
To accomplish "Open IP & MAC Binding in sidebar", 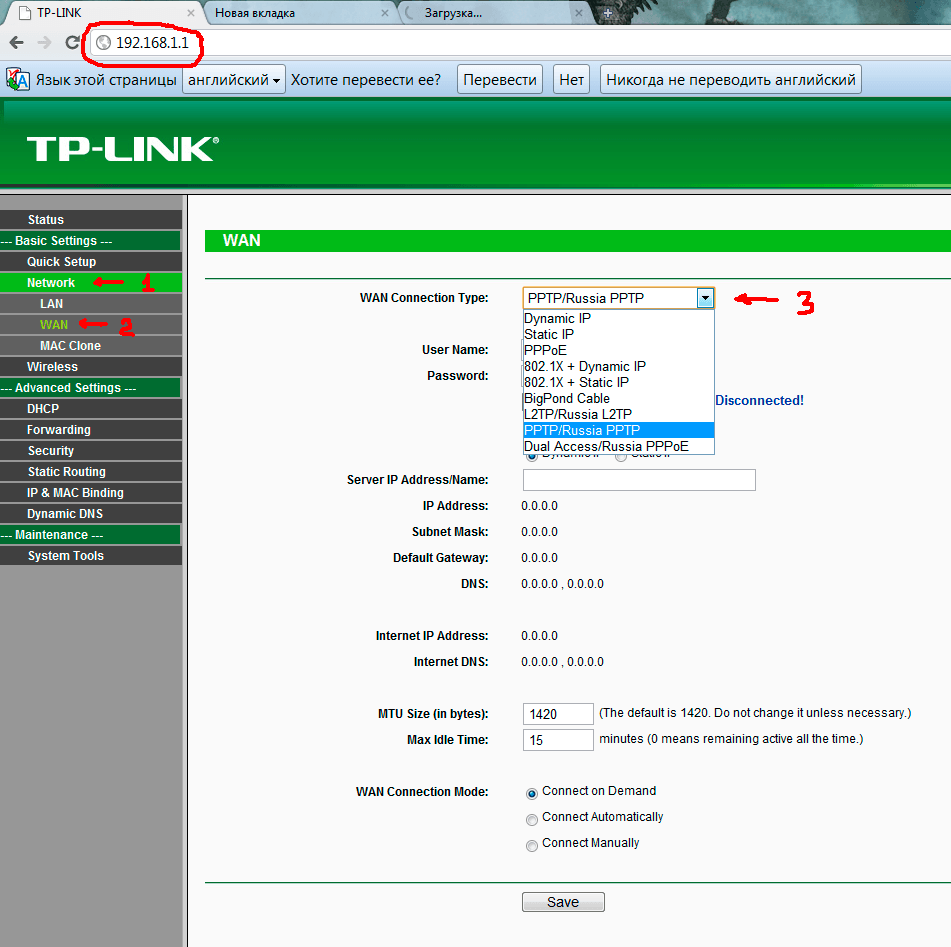I will (91, 493).
